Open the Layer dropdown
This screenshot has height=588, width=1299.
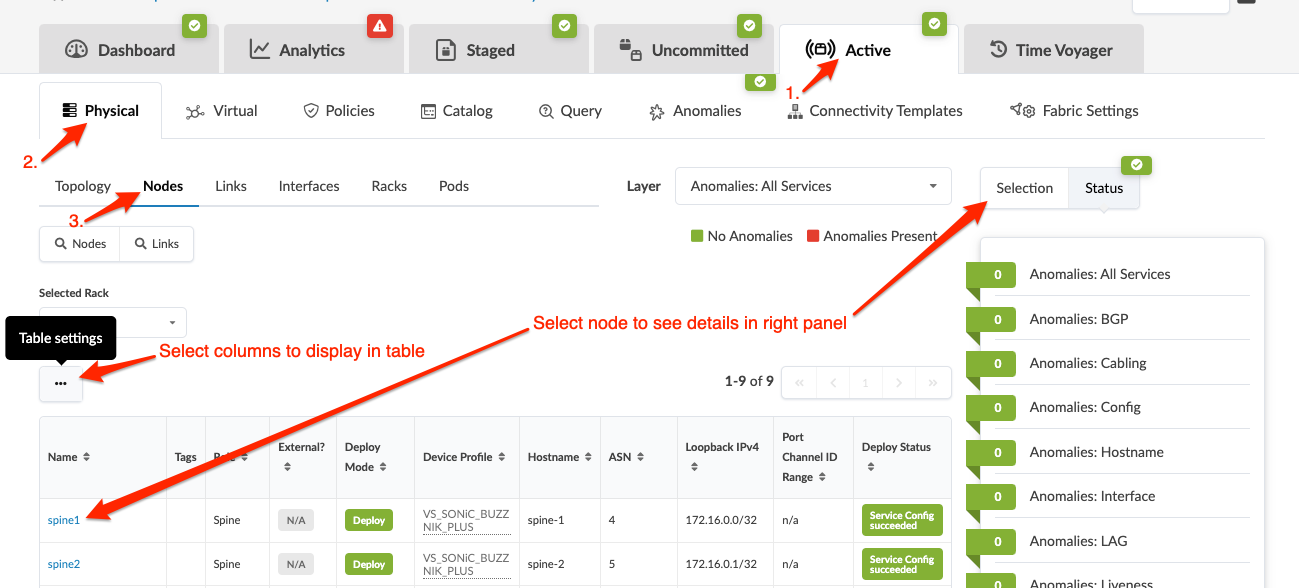click(x=814, y=187)
